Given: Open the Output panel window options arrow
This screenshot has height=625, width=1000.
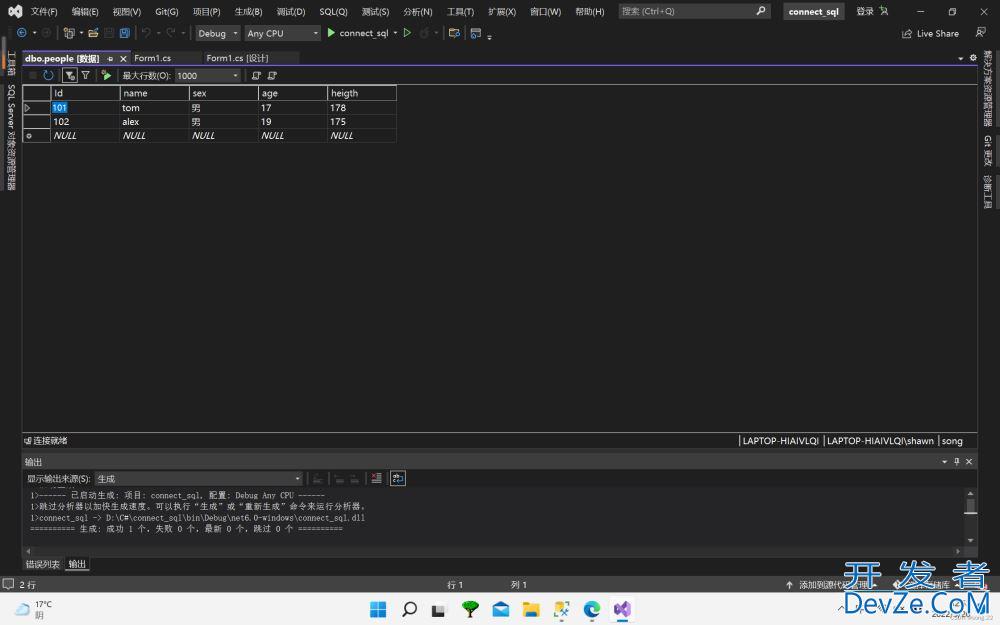Looking at the screenshot, I should click(945, 461).
